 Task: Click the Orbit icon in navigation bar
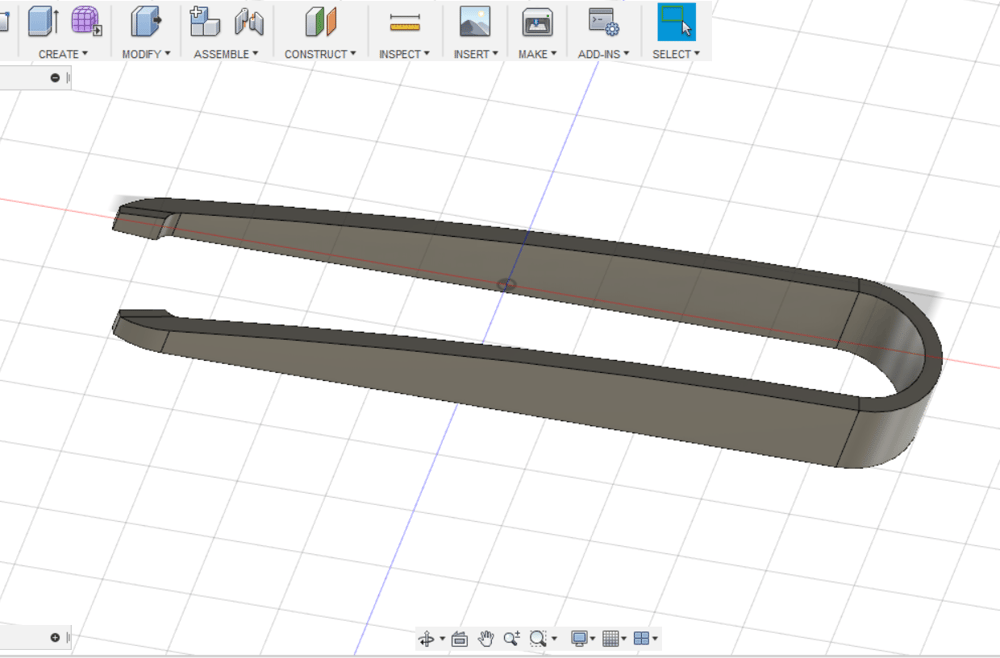[x=427, y=638]
